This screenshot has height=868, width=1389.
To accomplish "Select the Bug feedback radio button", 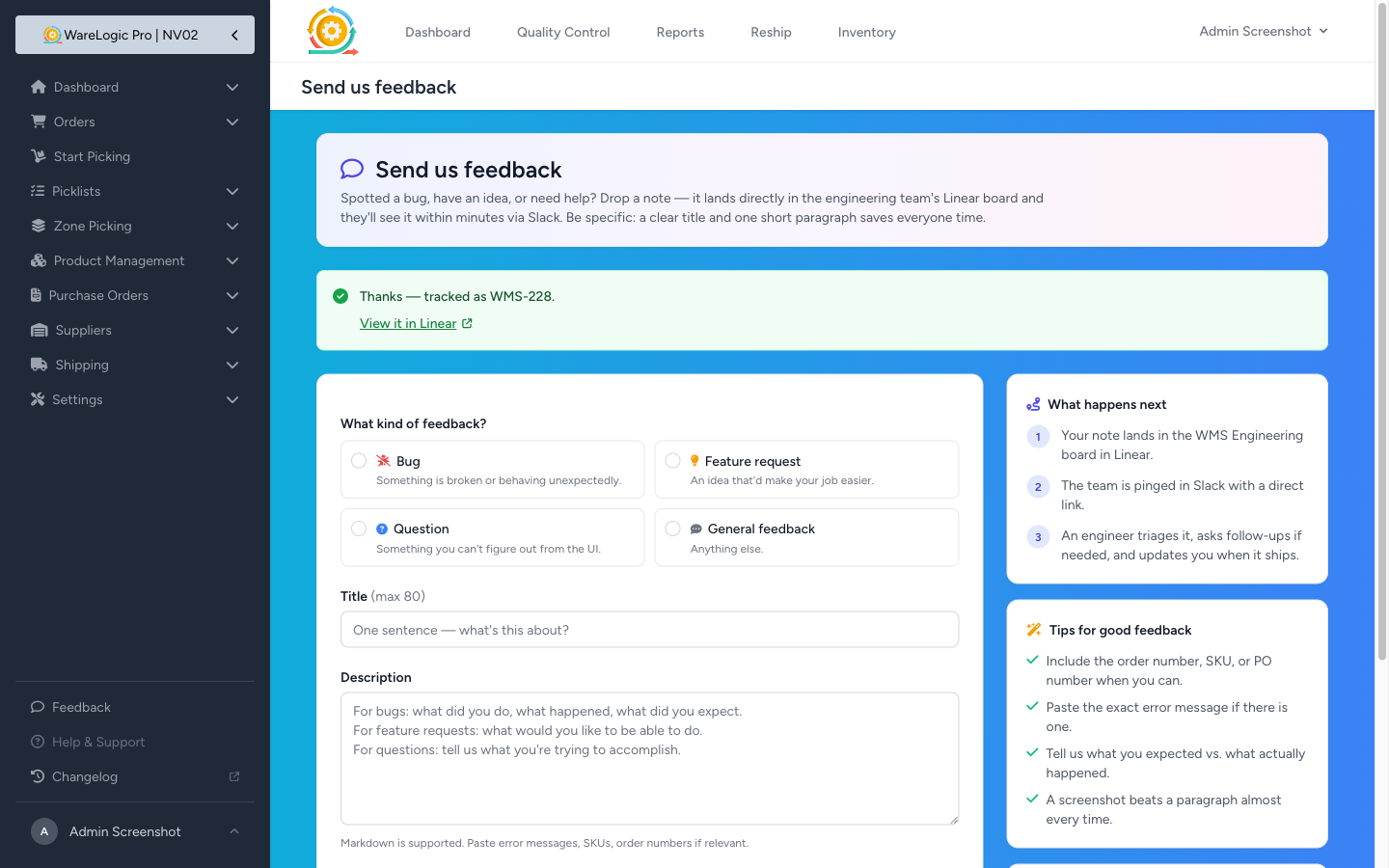I will [359, 461].
